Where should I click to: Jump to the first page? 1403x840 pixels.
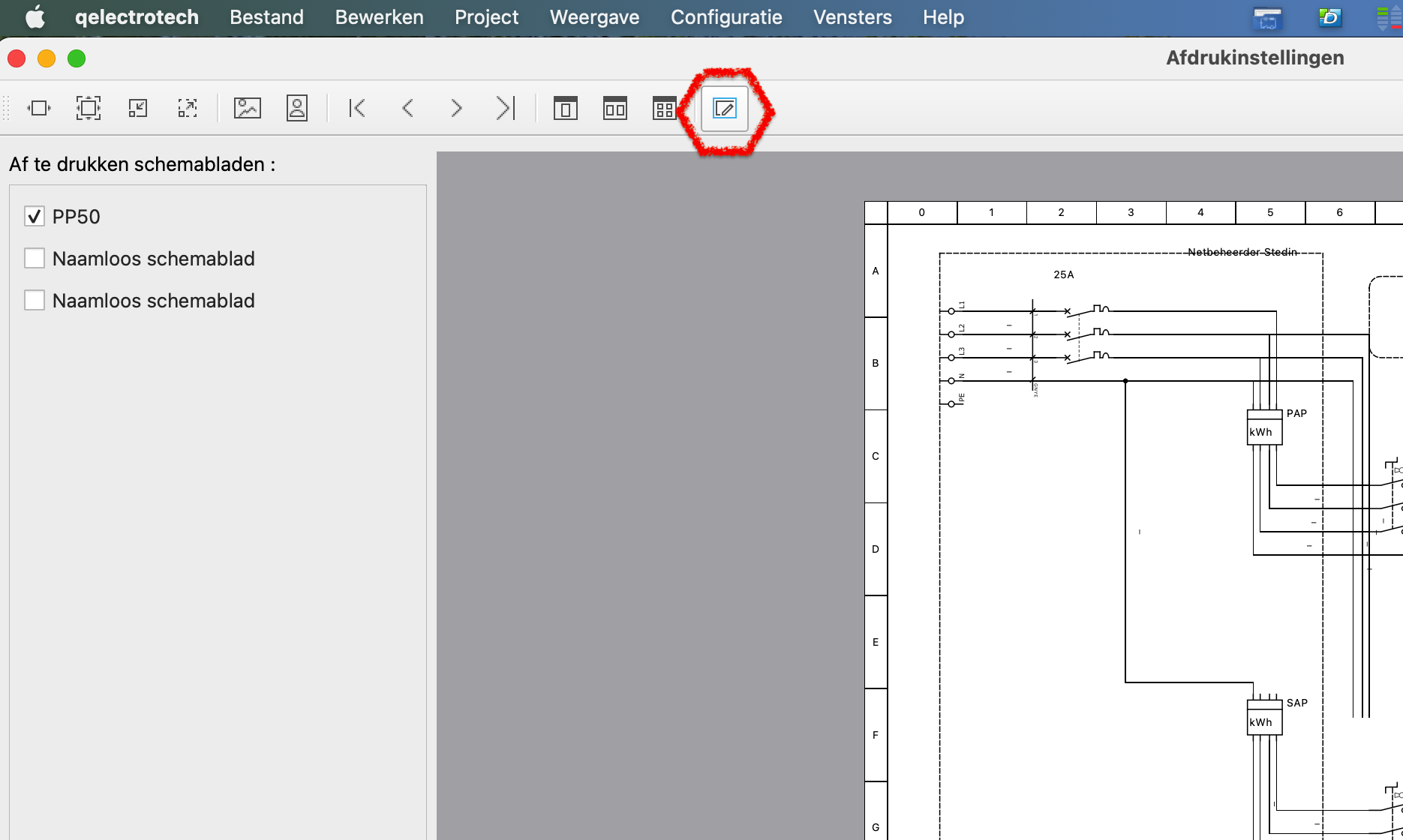358,109
